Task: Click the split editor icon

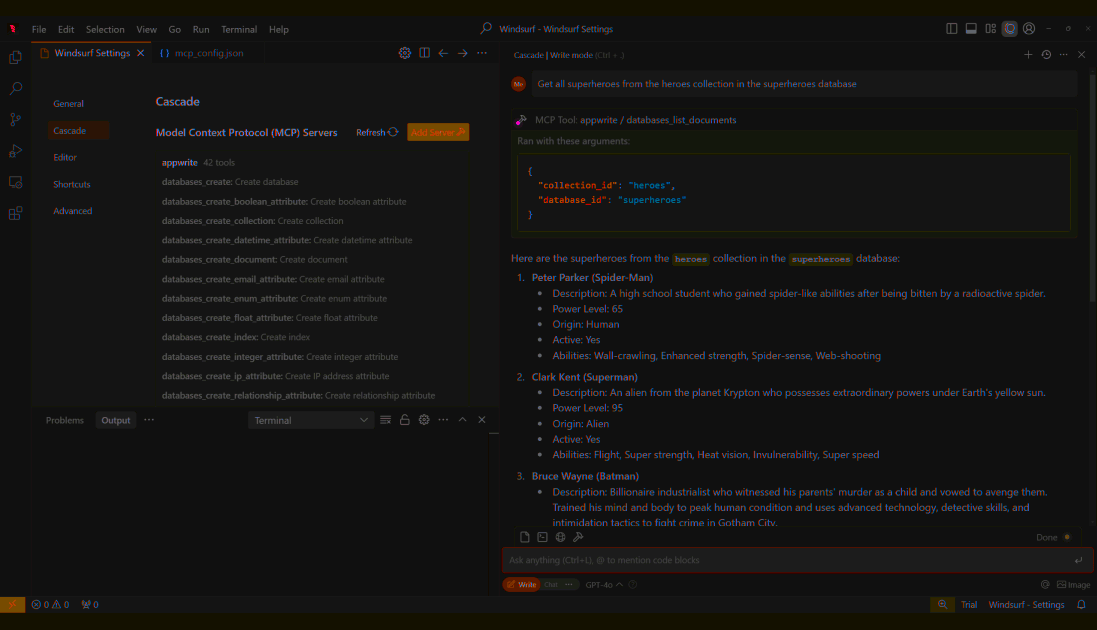Action: (x=424, y=53)
